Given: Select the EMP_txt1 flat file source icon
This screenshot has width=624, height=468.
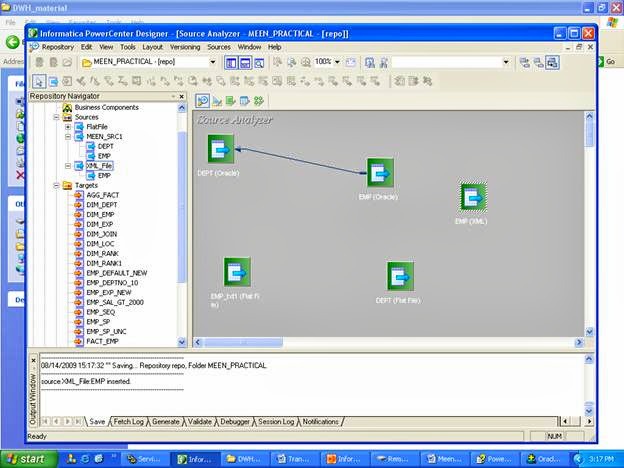Looking at the screenshot, I should click(x=237, y=272).
